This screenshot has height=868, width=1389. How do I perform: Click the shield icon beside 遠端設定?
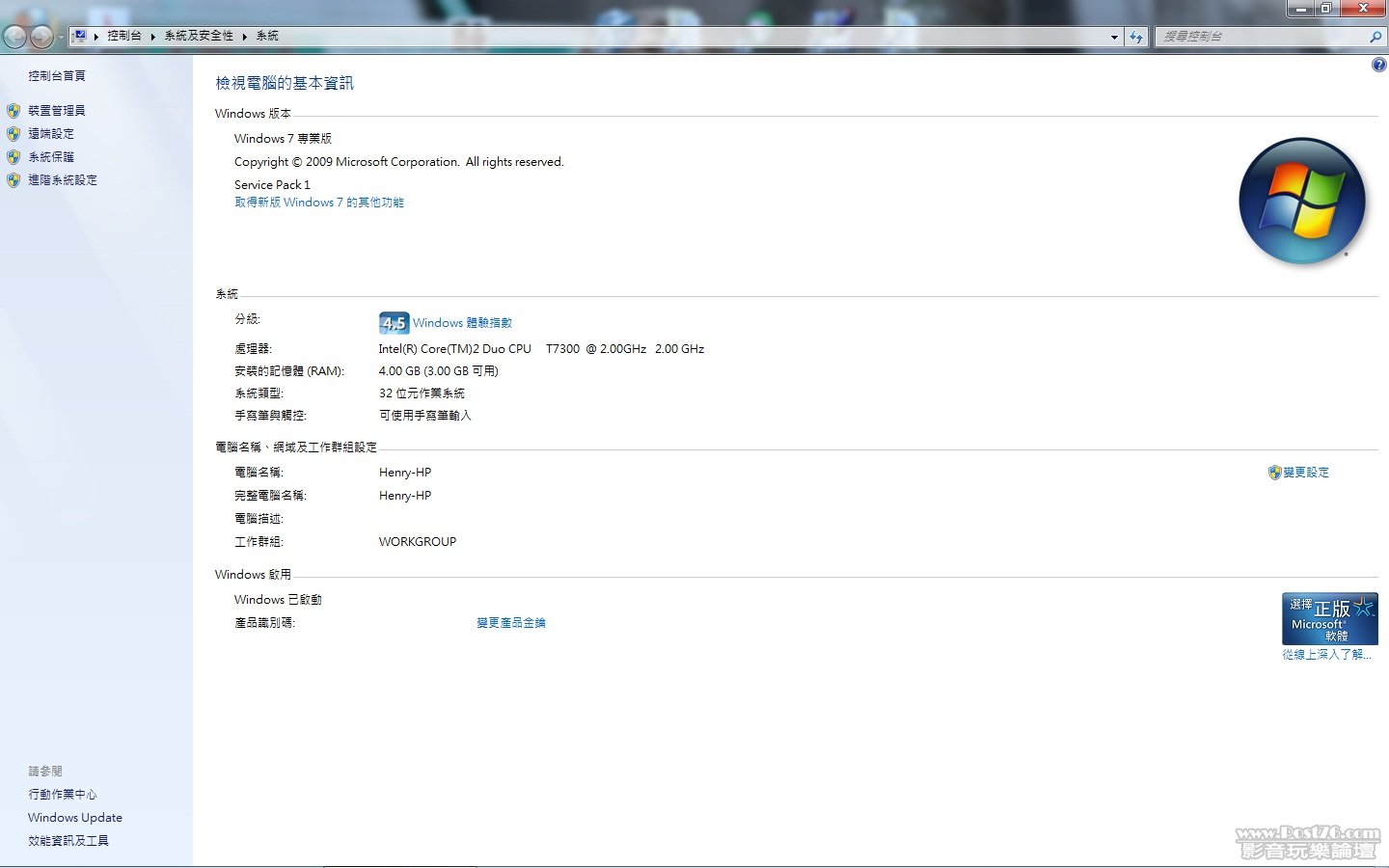(x=14, y=134)
